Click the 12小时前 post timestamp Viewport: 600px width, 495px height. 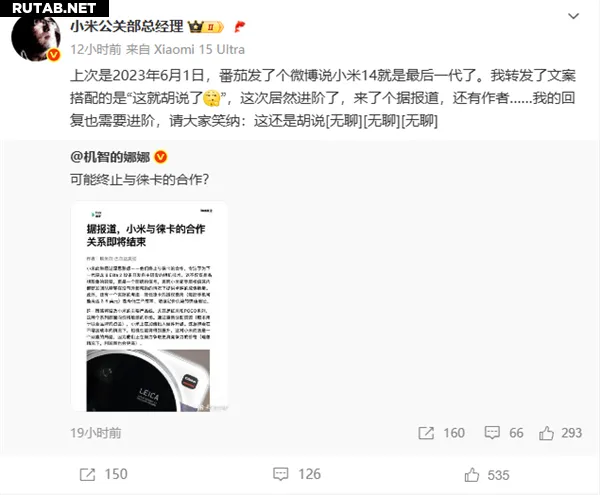point(96,49)
